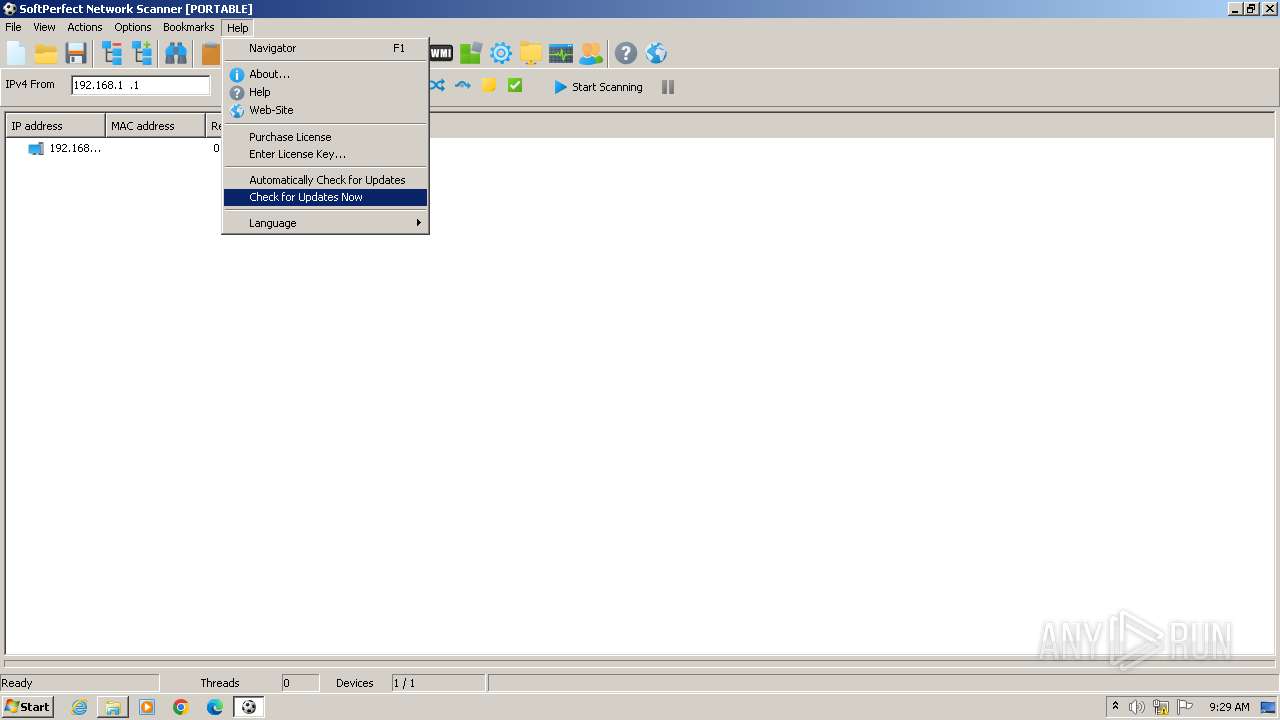This screenshot has height=720, width=1280.
Task: Click the Action Center flag tray icon
Action: point(1185,707)
